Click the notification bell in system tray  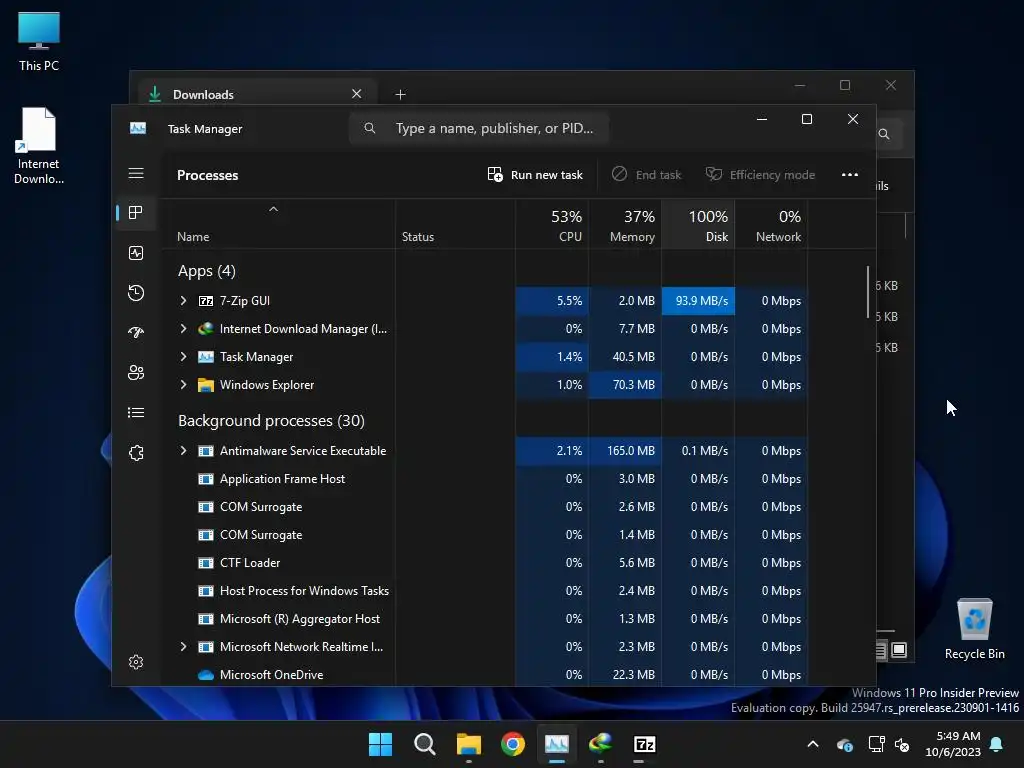[996, 744]
